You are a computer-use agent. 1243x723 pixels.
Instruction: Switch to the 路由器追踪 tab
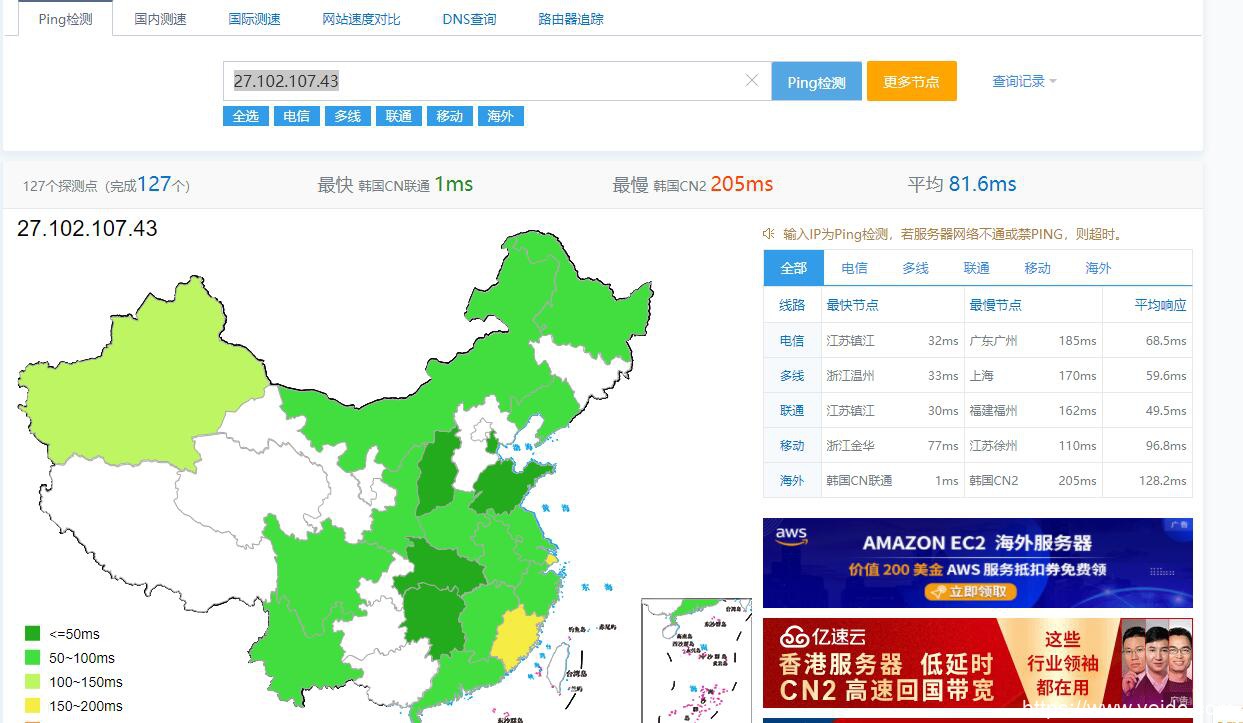click(569, 18)
